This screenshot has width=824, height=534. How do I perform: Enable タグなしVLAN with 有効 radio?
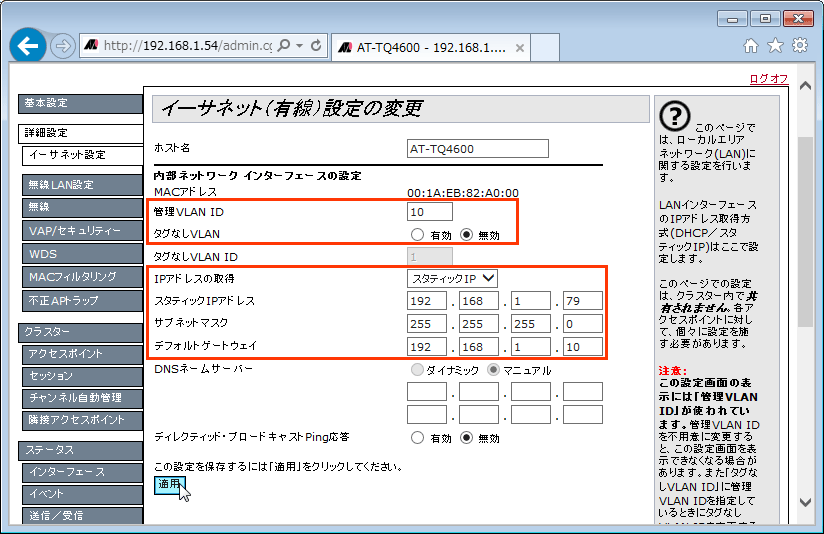(417, 234)
